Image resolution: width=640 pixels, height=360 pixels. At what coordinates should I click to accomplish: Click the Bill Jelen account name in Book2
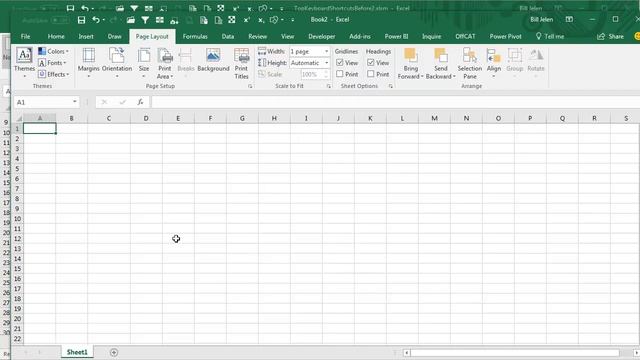pyautogui.click(x=542, y=20)
